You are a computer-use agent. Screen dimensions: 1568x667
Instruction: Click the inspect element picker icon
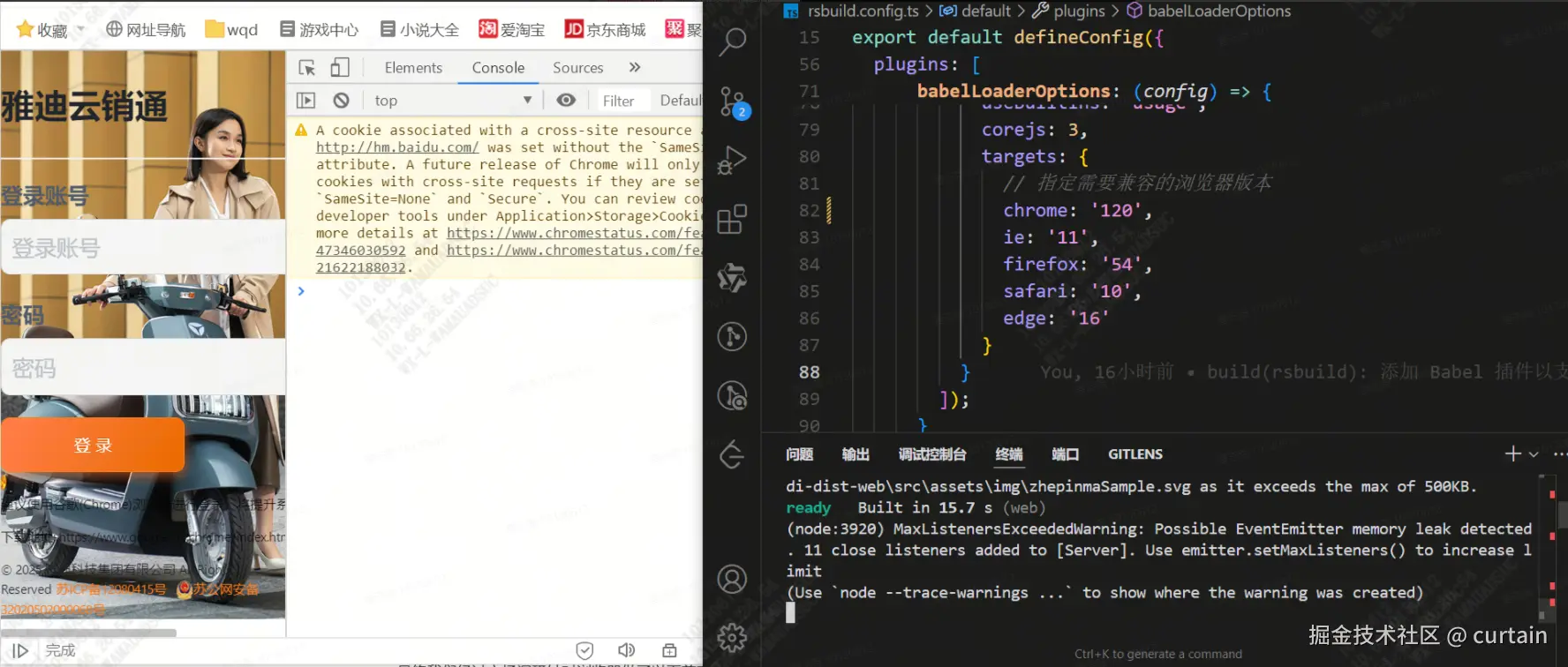pyautogui.click(x=307, y=68)
